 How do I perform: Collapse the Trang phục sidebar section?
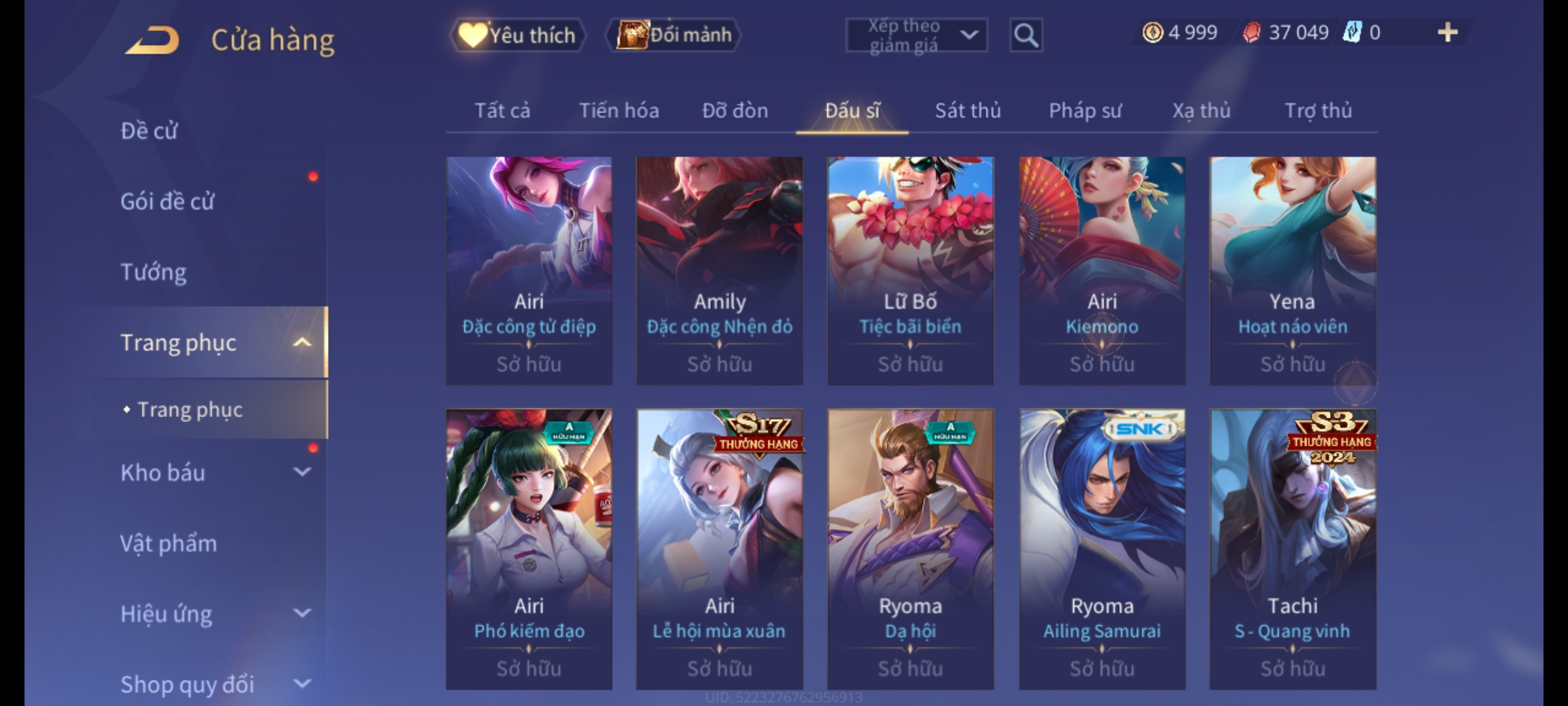point(302,343)
